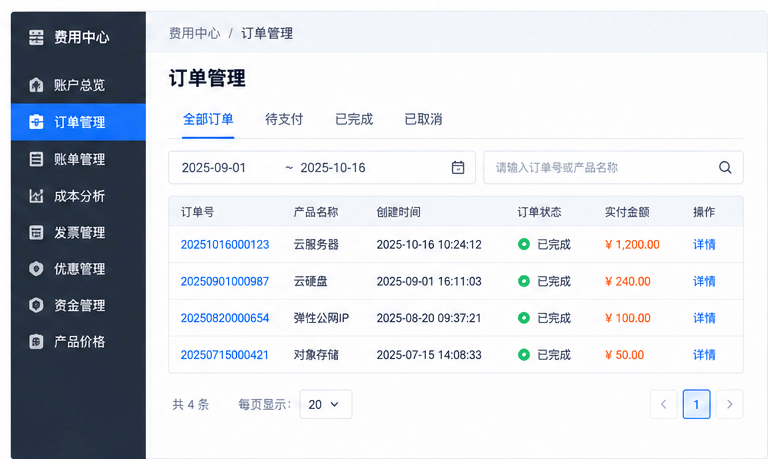The width and height of the screenshot is (768, 459).
Task: Click 详情 for 云硬盘 order
Action: coord(704,281)
